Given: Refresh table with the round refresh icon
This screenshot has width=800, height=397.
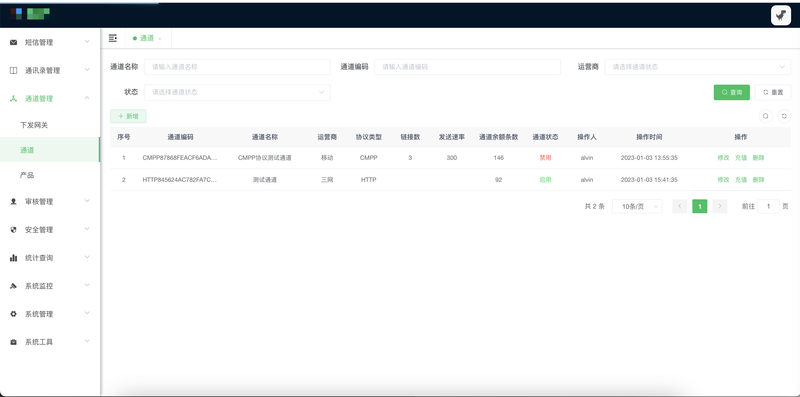Looking at the screenshot, I should tap(784, 116).
